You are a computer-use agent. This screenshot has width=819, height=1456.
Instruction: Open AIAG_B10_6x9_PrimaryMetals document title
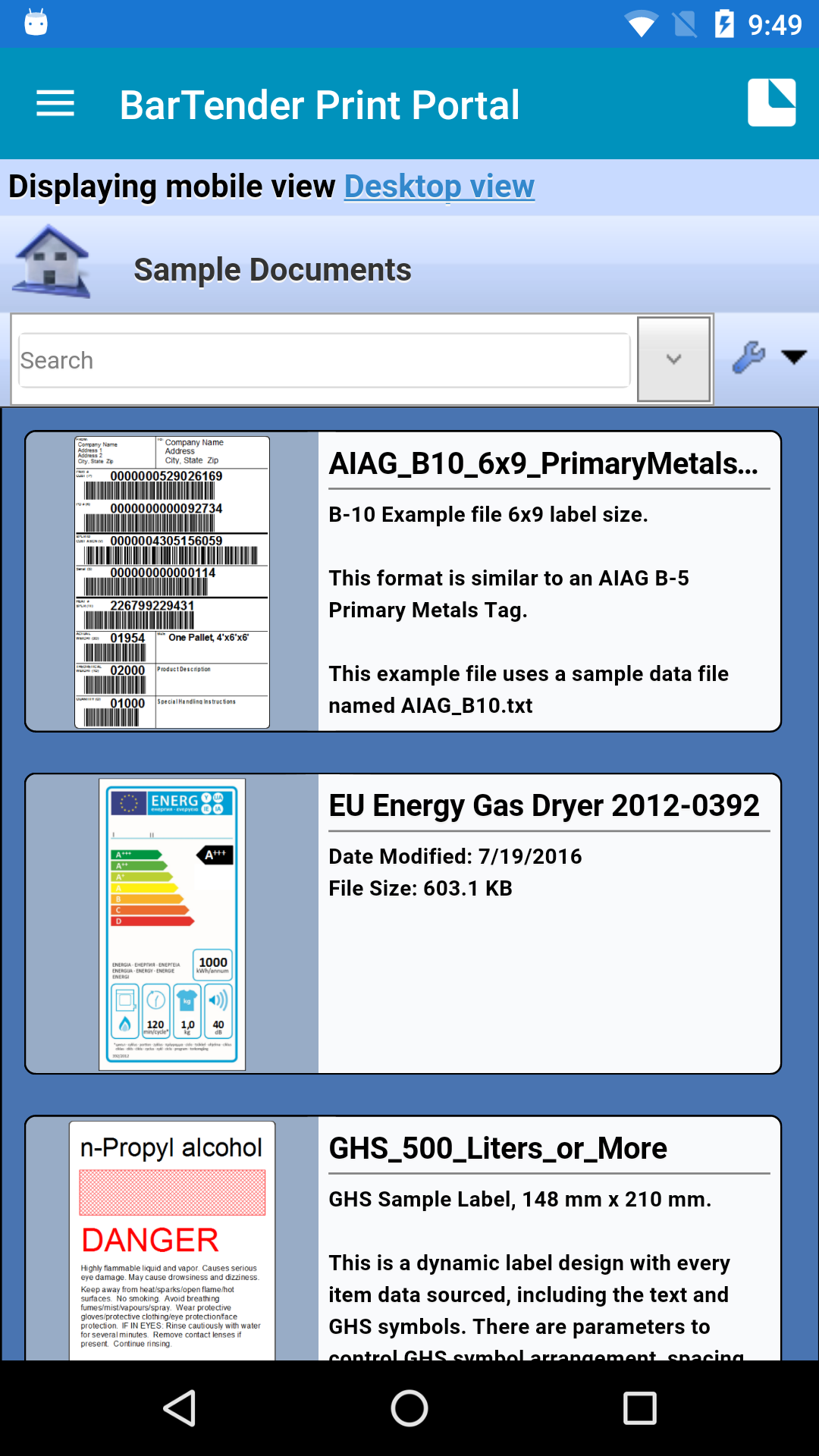pos(544,463)
